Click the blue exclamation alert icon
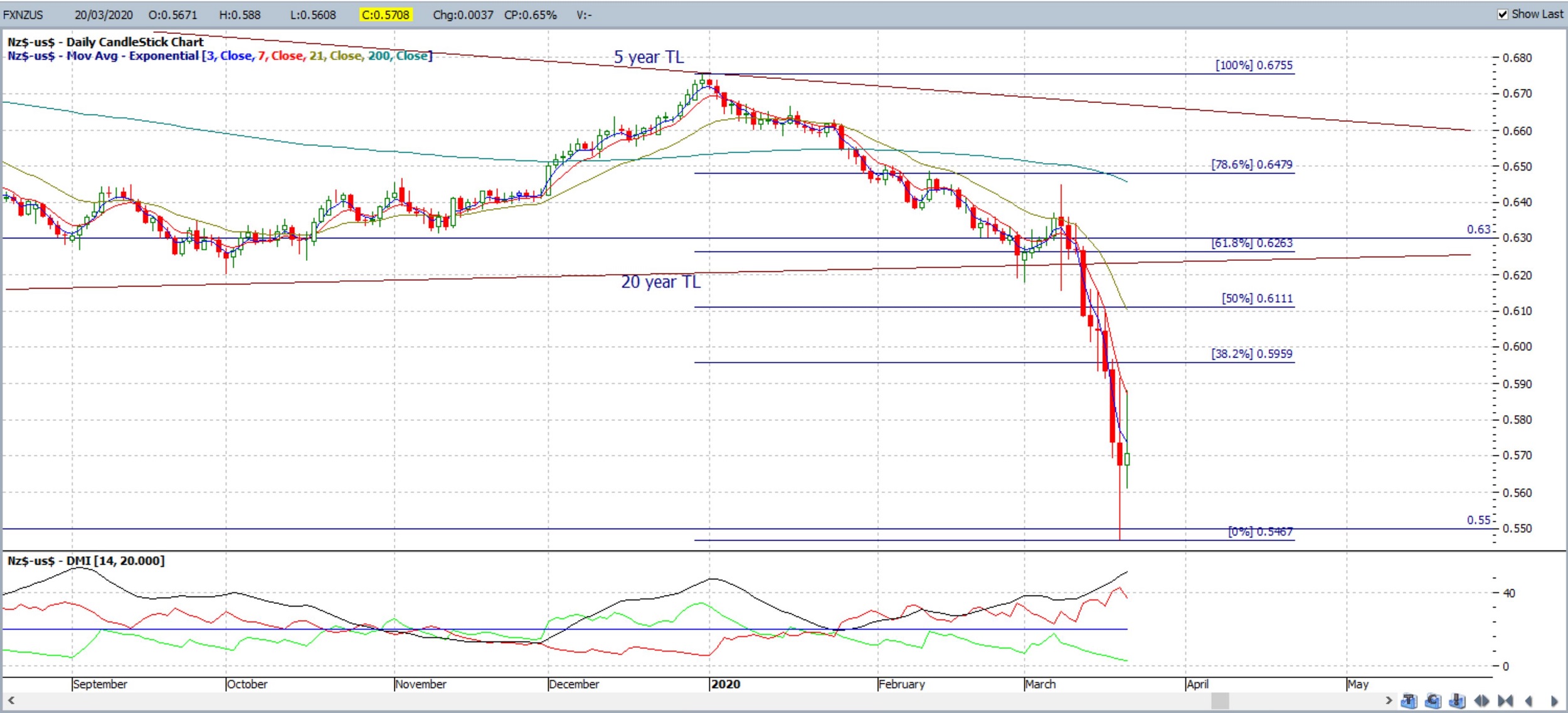The height and width of the screenshot is (713, 1568). click(1458, 700)
